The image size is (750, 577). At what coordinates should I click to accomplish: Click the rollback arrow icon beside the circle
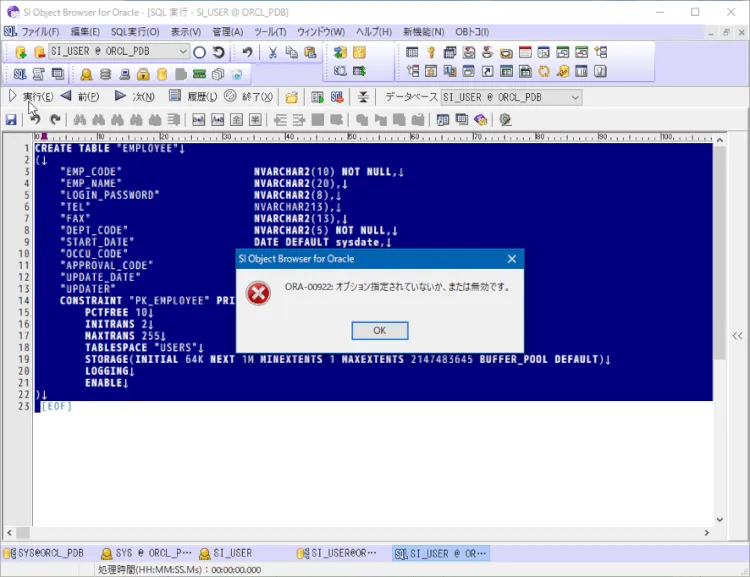(x=219, y=52)
